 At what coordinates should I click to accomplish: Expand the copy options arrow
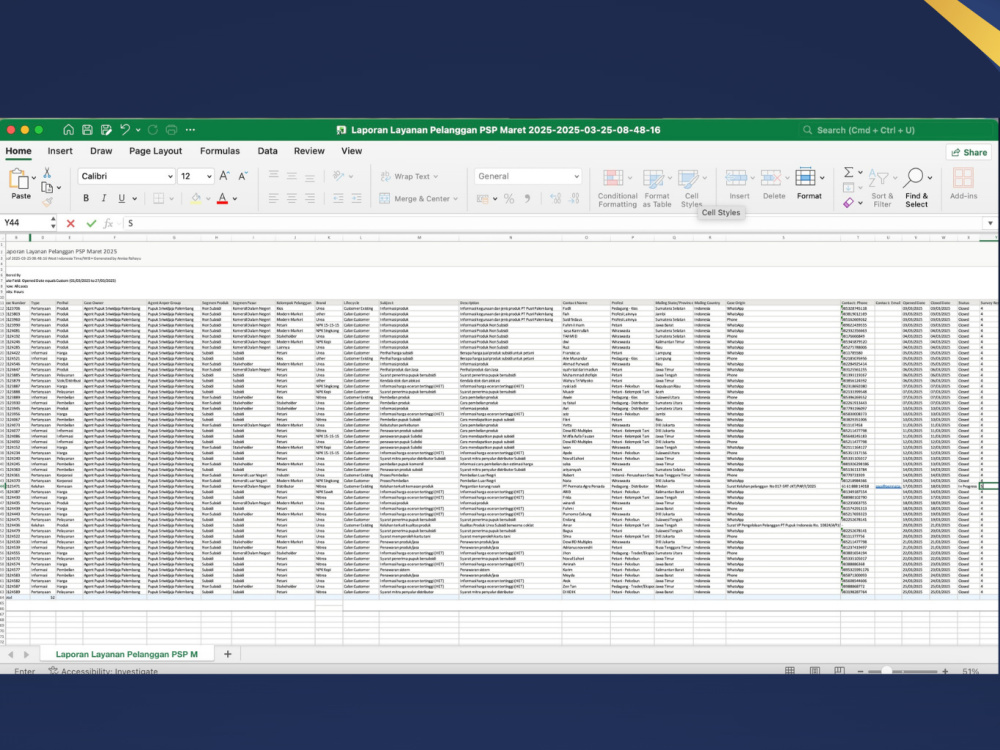(59, 188)
